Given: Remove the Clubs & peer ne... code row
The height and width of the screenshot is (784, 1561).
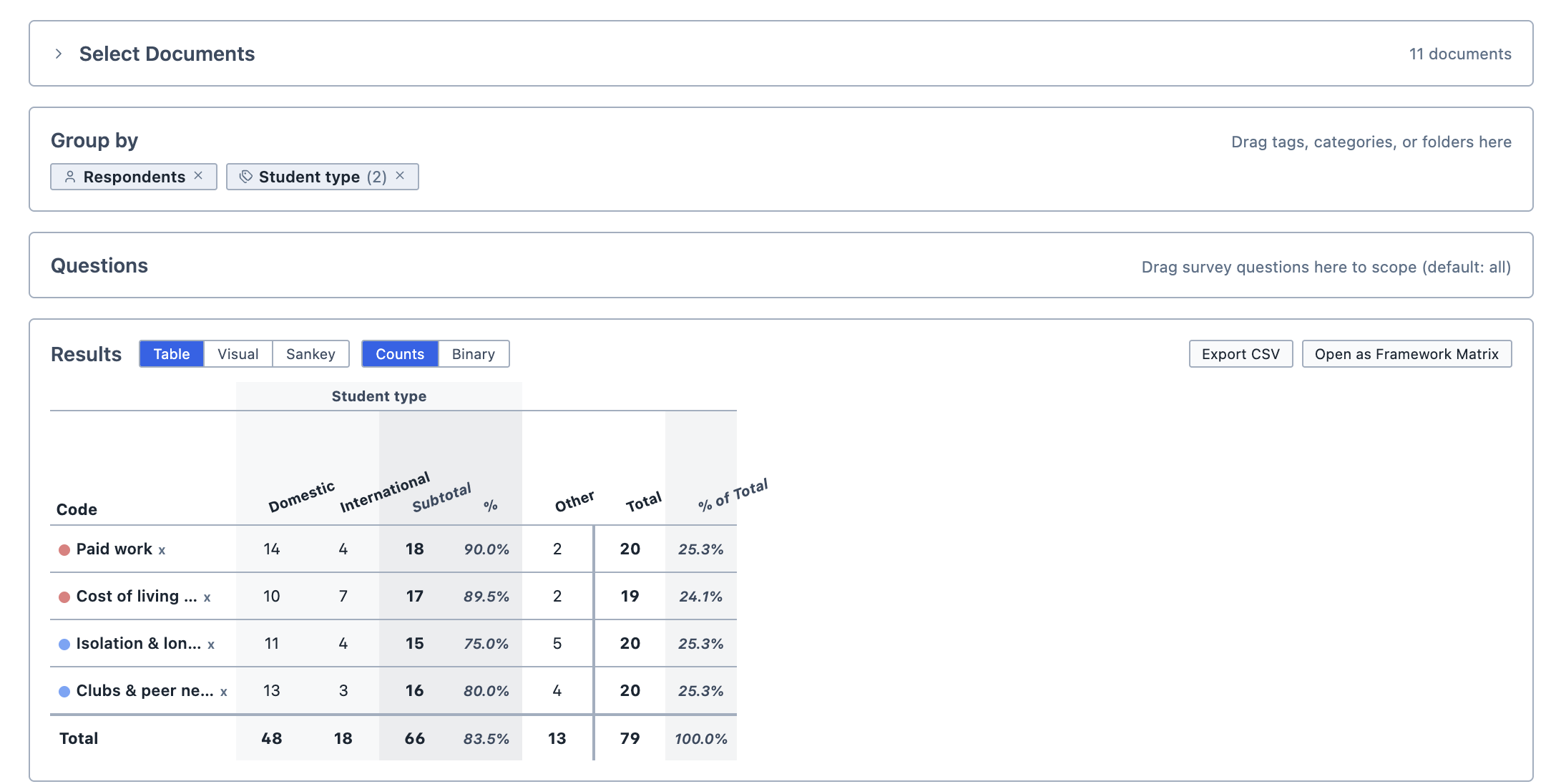Looking at the screenshot, I should (224, 692).
